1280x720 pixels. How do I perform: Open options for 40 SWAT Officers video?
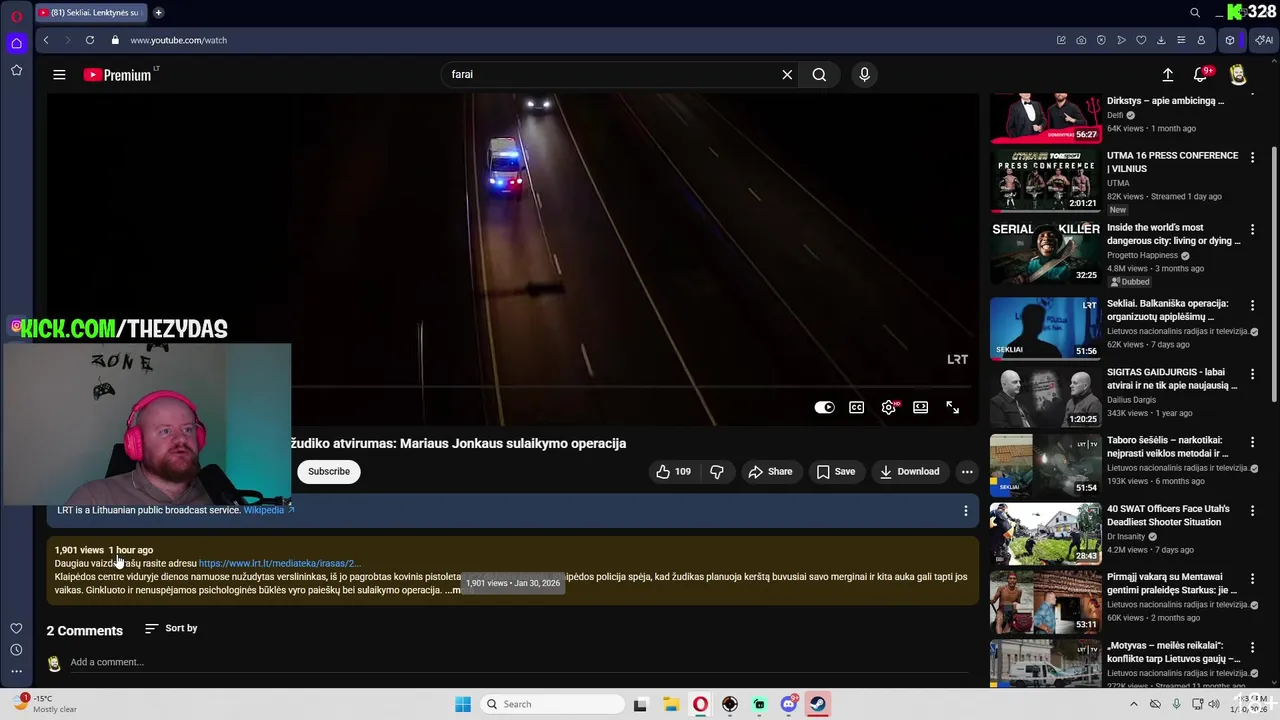tap(1252, 510)
